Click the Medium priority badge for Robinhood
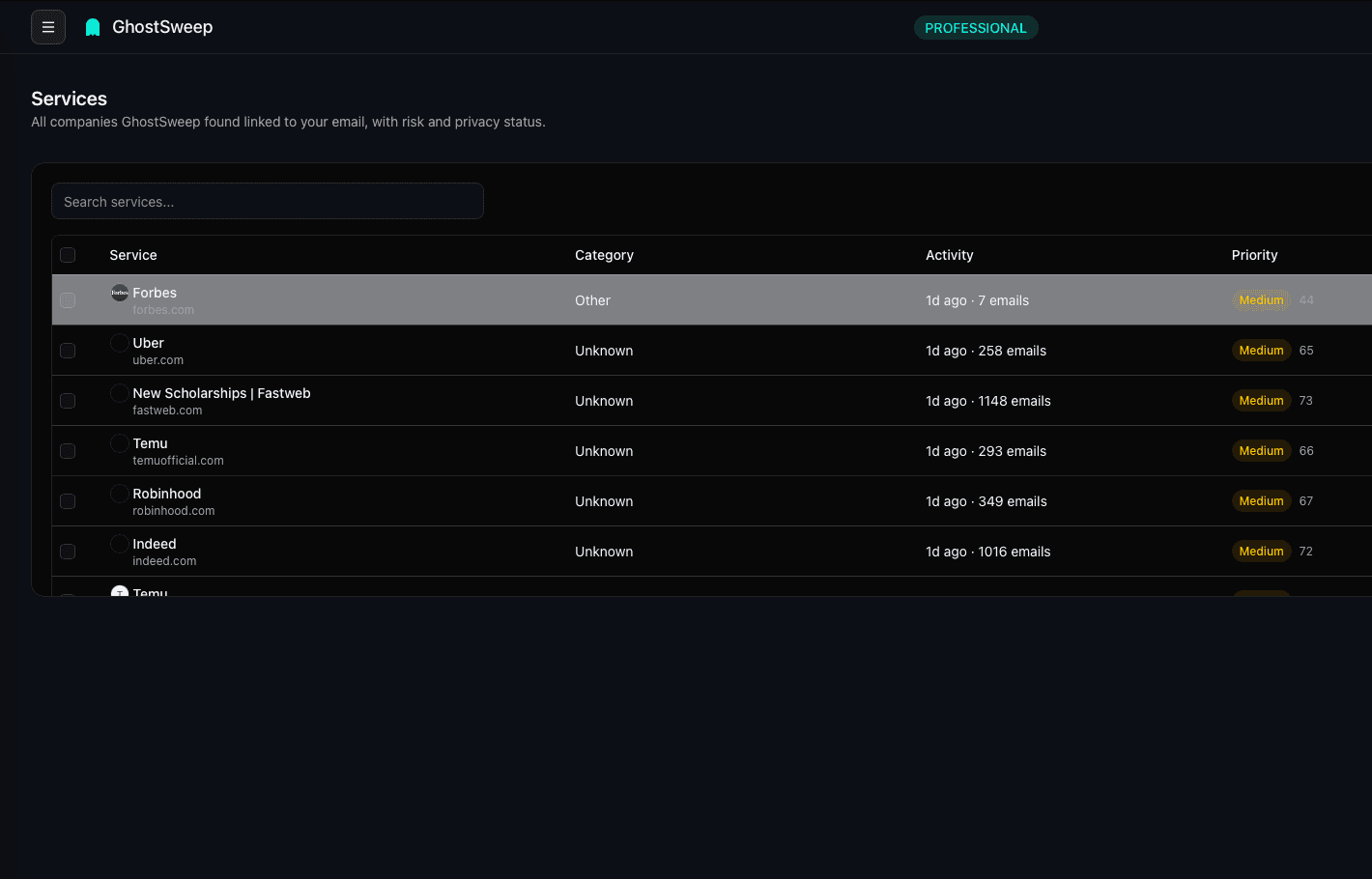Viewport: 1372px width, 879px height. (1261, 500)
